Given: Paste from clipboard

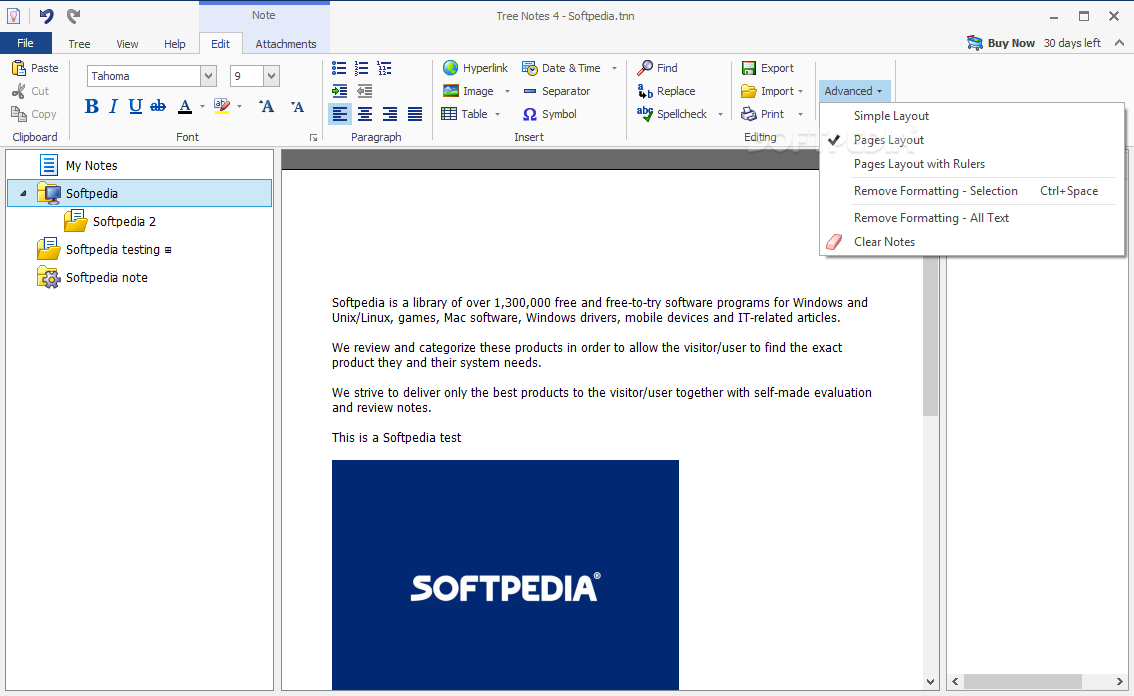Looking at the screenshot, I should coord(35,68).
